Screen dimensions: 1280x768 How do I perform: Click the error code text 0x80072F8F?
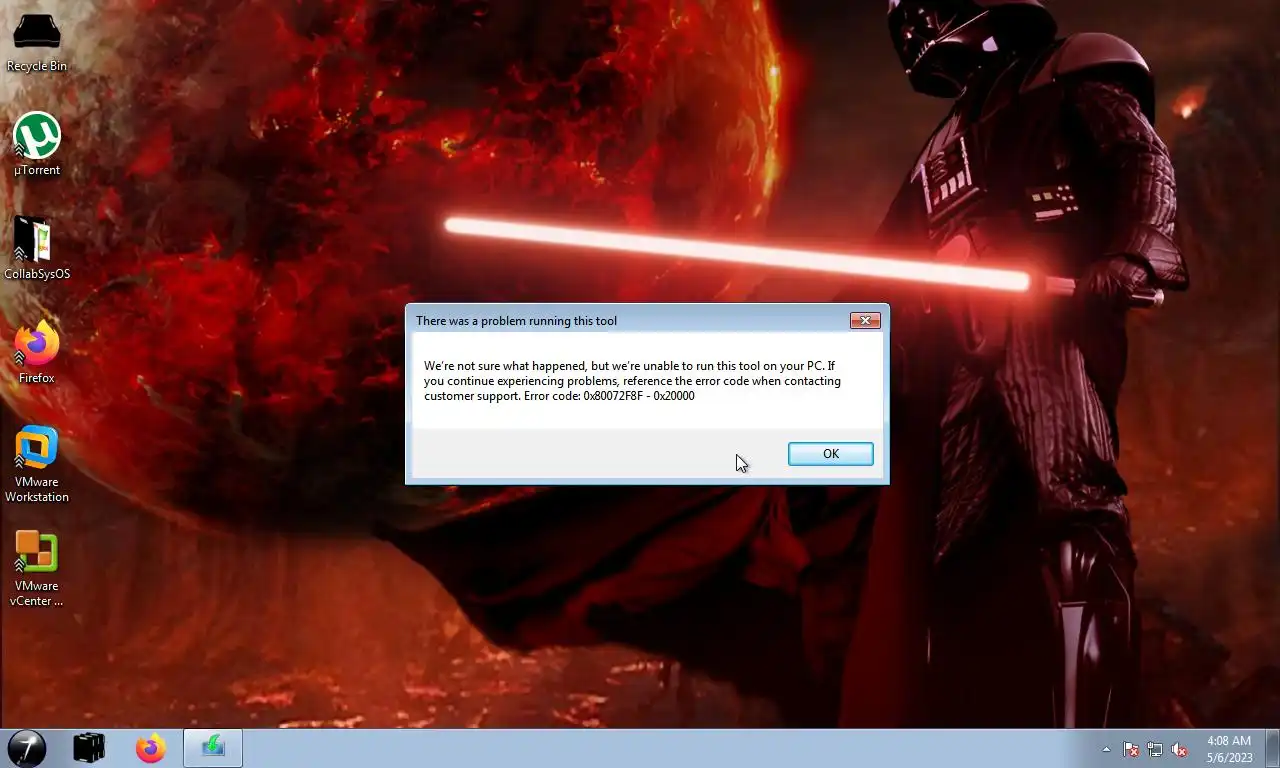(611, 396)
